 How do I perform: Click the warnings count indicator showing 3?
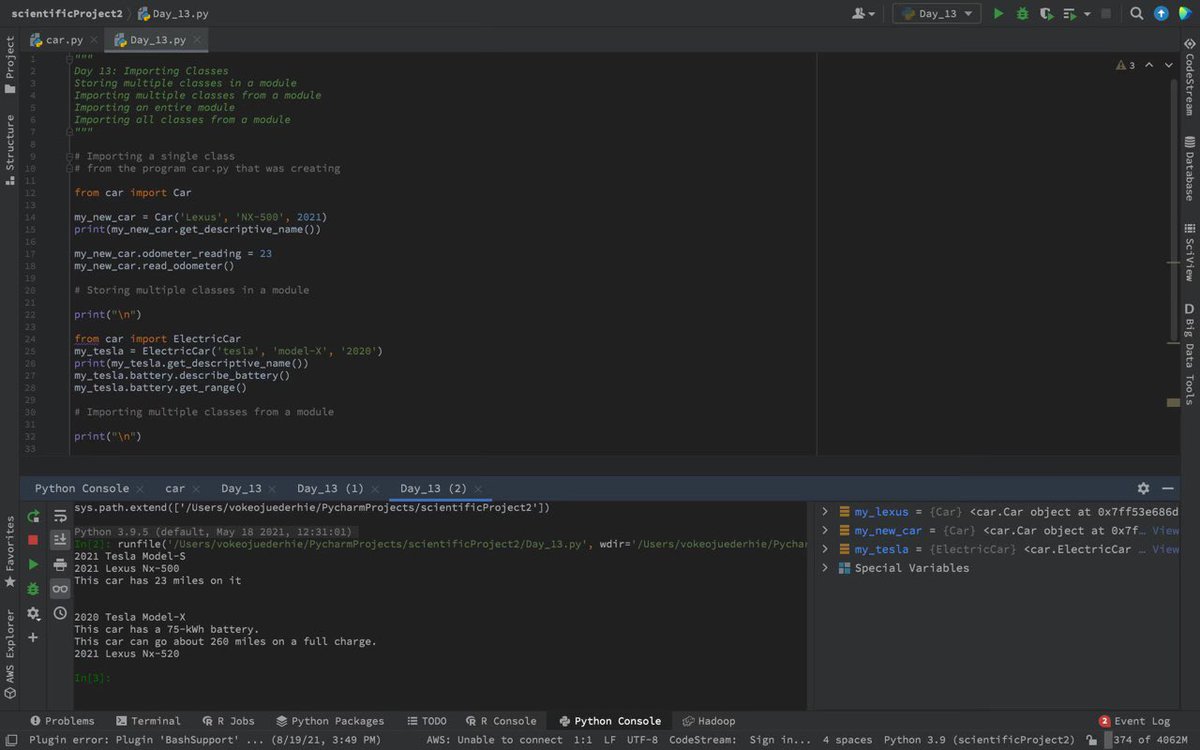pos(1125,65)
